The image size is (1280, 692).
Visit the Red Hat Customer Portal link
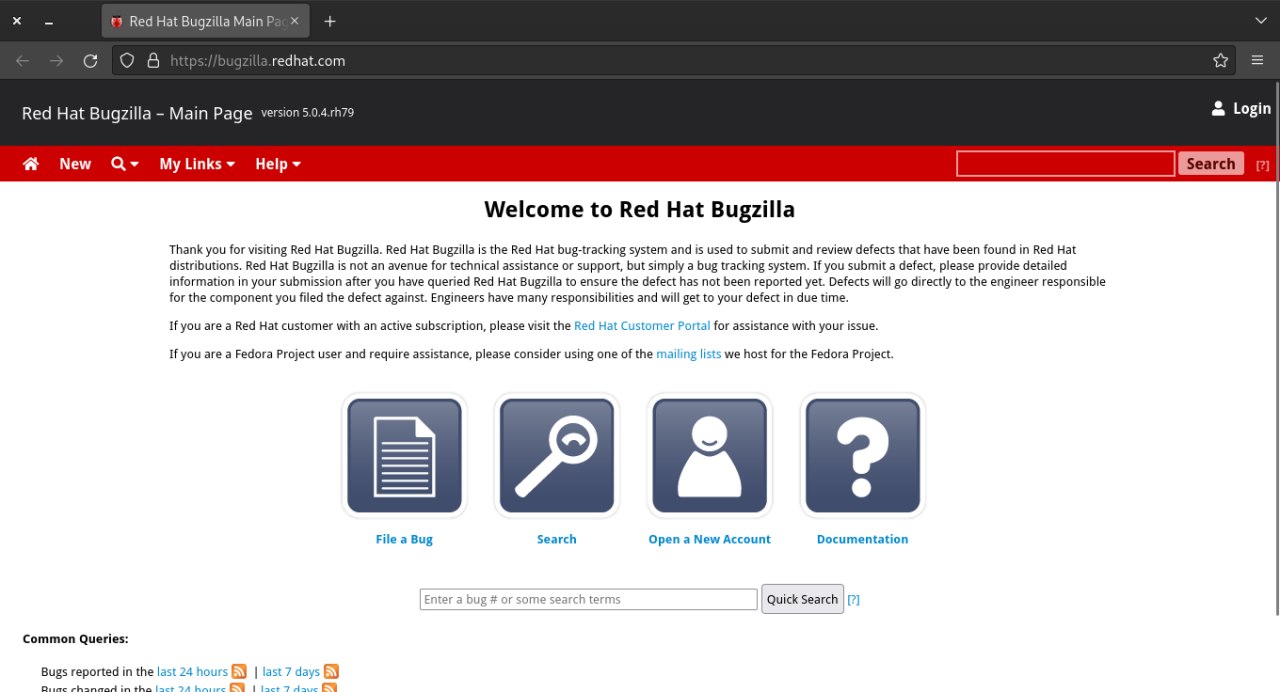(x=642, y=326)
